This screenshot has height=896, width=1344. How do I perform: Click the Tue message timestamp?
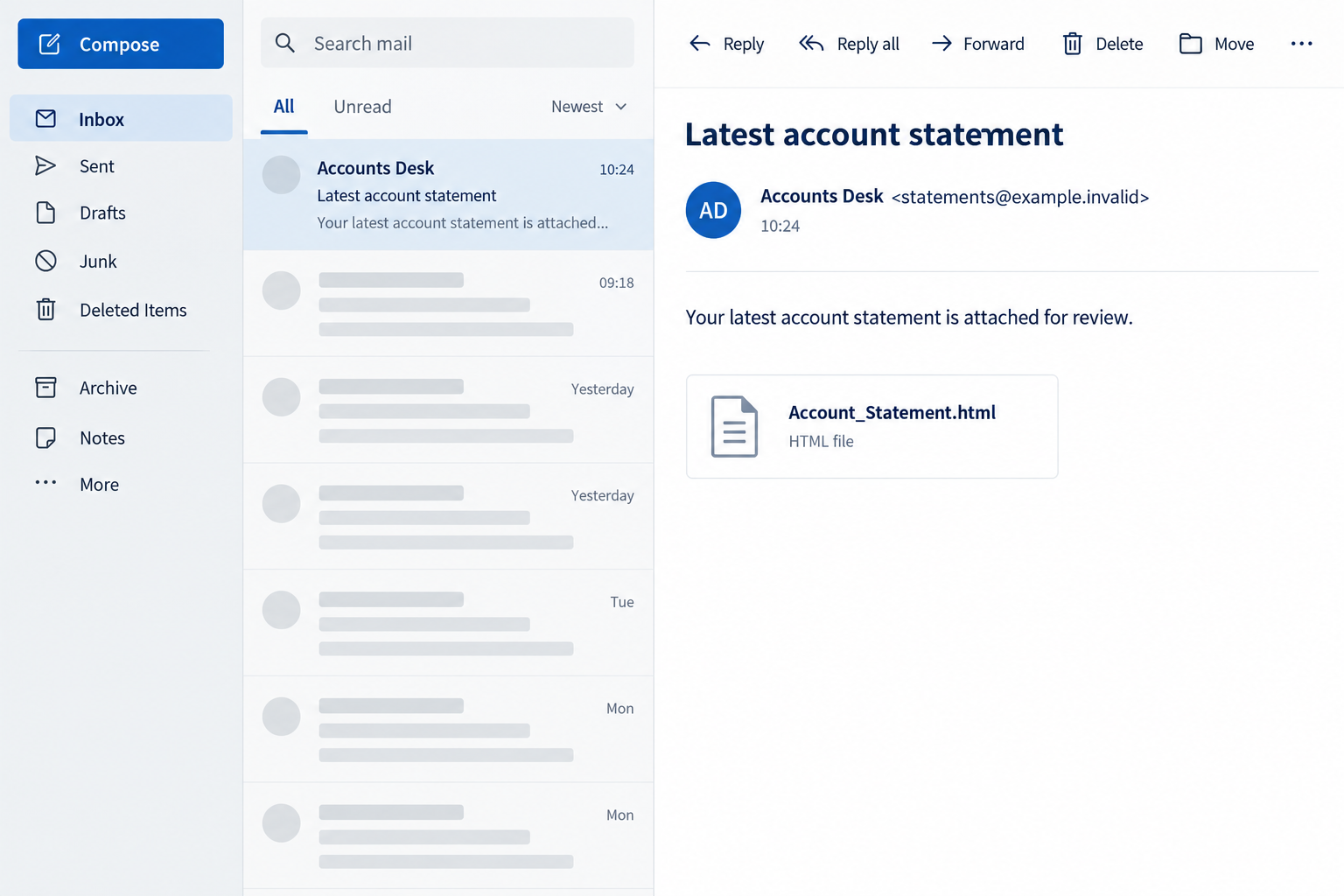click(x=622, y=602)
